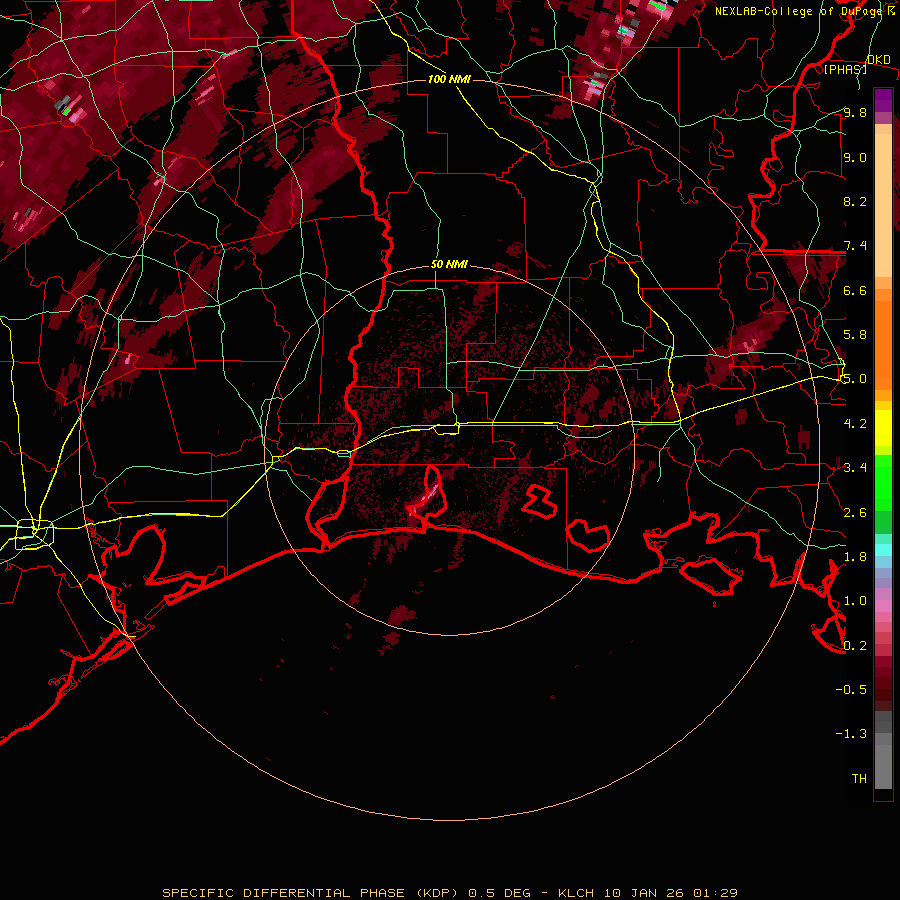
Task: Select the bright green segment of the color bar
Action: point(883,484)
